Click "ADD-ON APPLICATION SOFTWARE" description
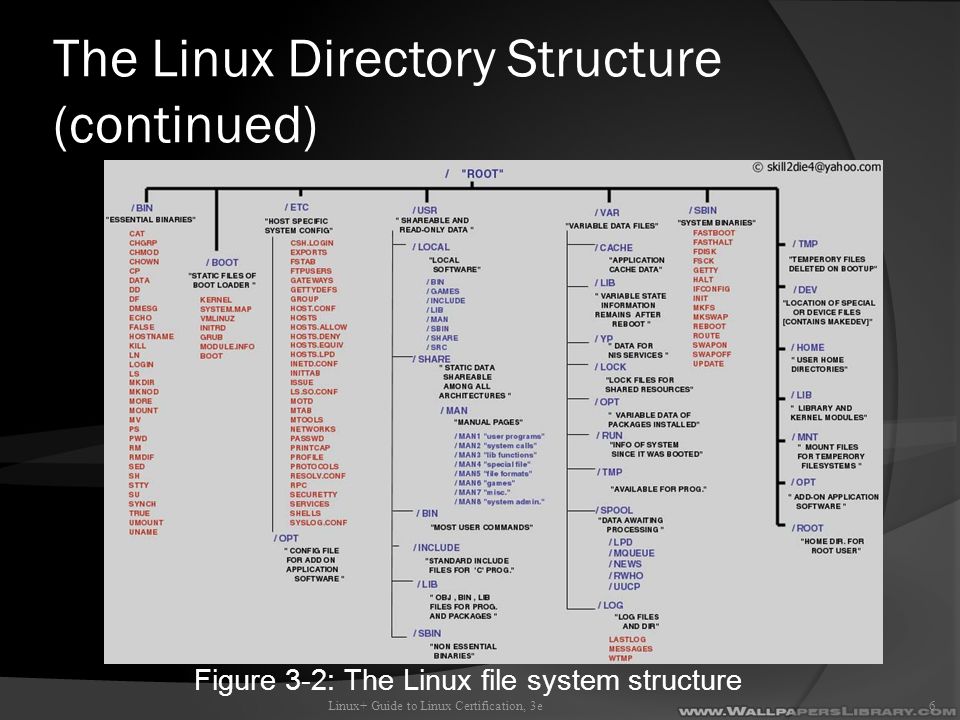Image resolution: width=960 pixels, height=720 pixels. point(833,501)
